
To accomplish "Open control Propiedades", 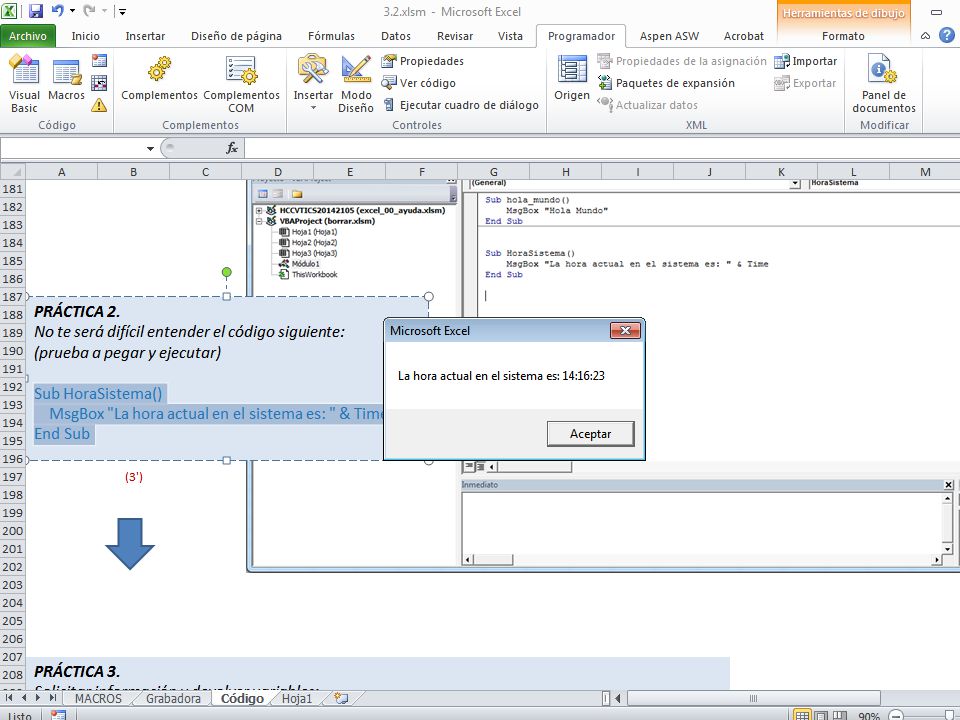I will click(422, 61).
